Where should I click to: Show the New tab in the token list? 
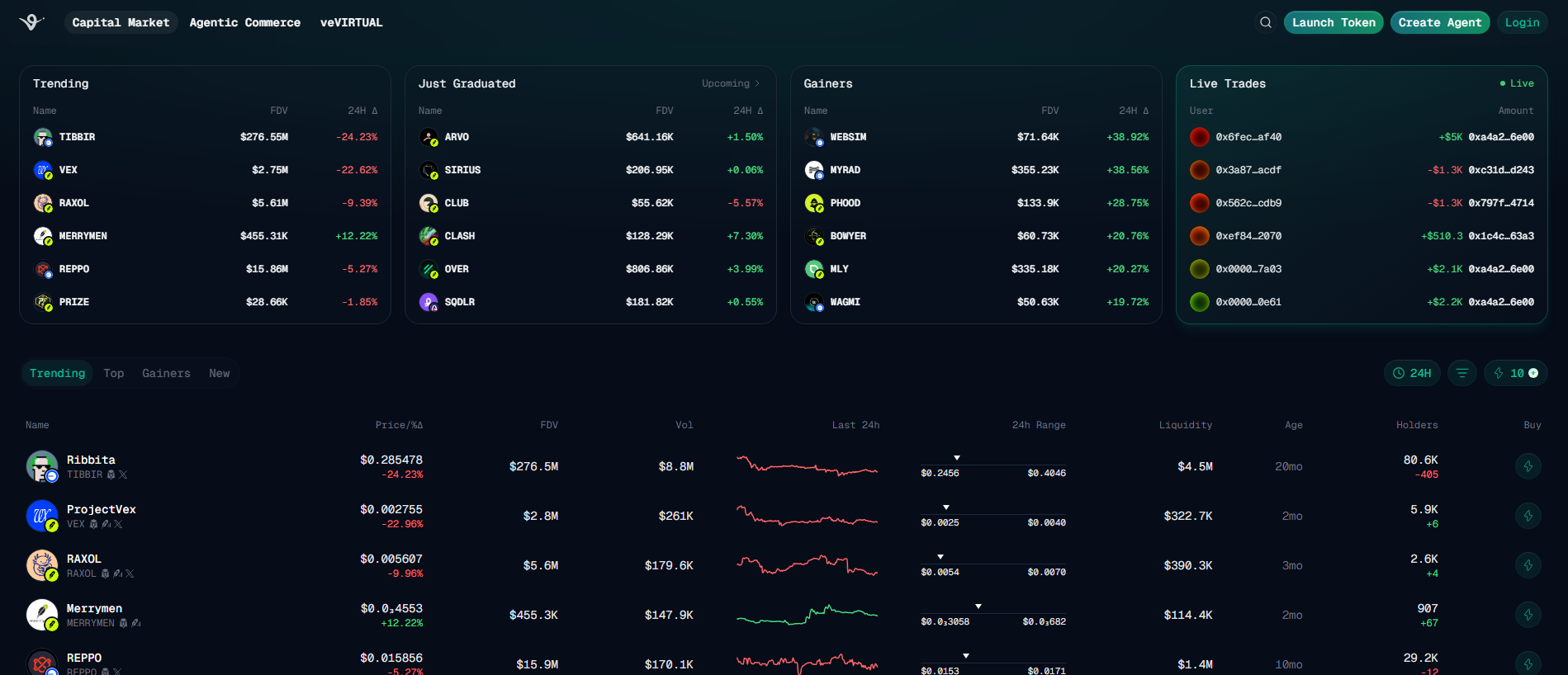click(x=220, y=373)
